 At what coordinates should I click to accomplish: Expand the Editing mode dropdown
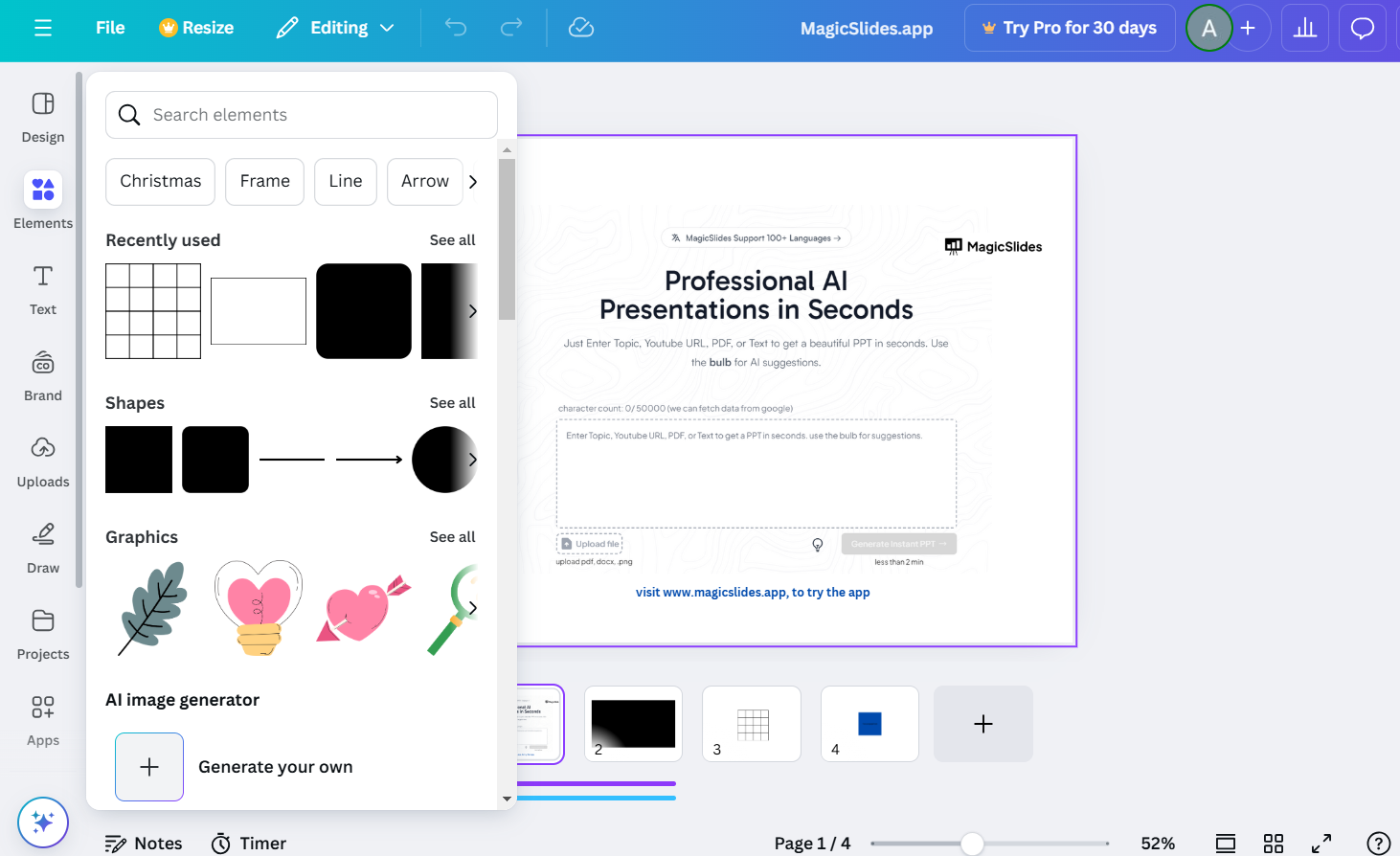tap(335, 28)
